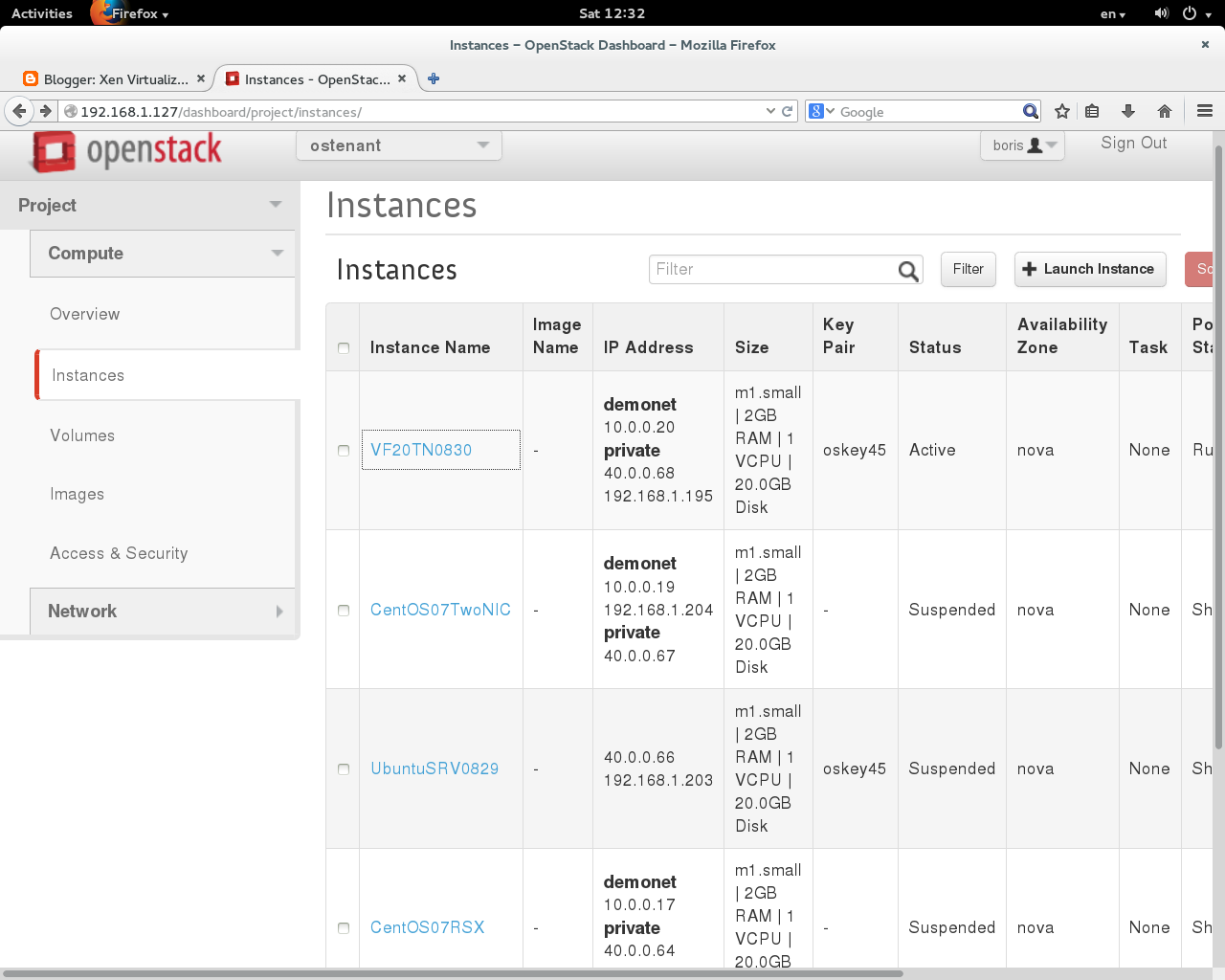This screenshot has width=1225, height=980.
Task: Open the CentOS07TwoNIC instance link
Action: (x=440, y=610)
